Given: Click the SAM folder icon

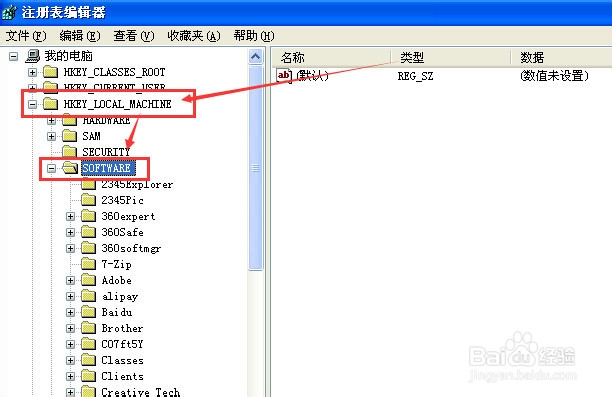Looking at the screenshot, I should [70, 136].
